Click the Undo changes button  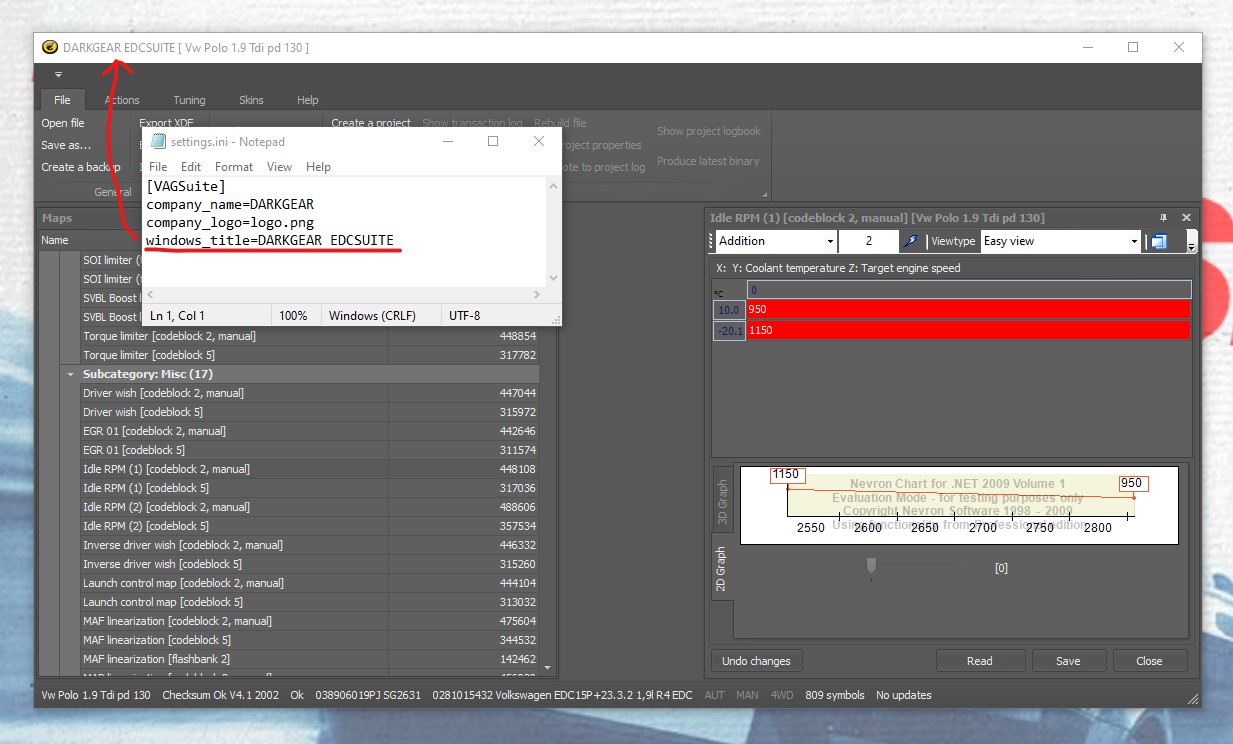pos(756,661)
